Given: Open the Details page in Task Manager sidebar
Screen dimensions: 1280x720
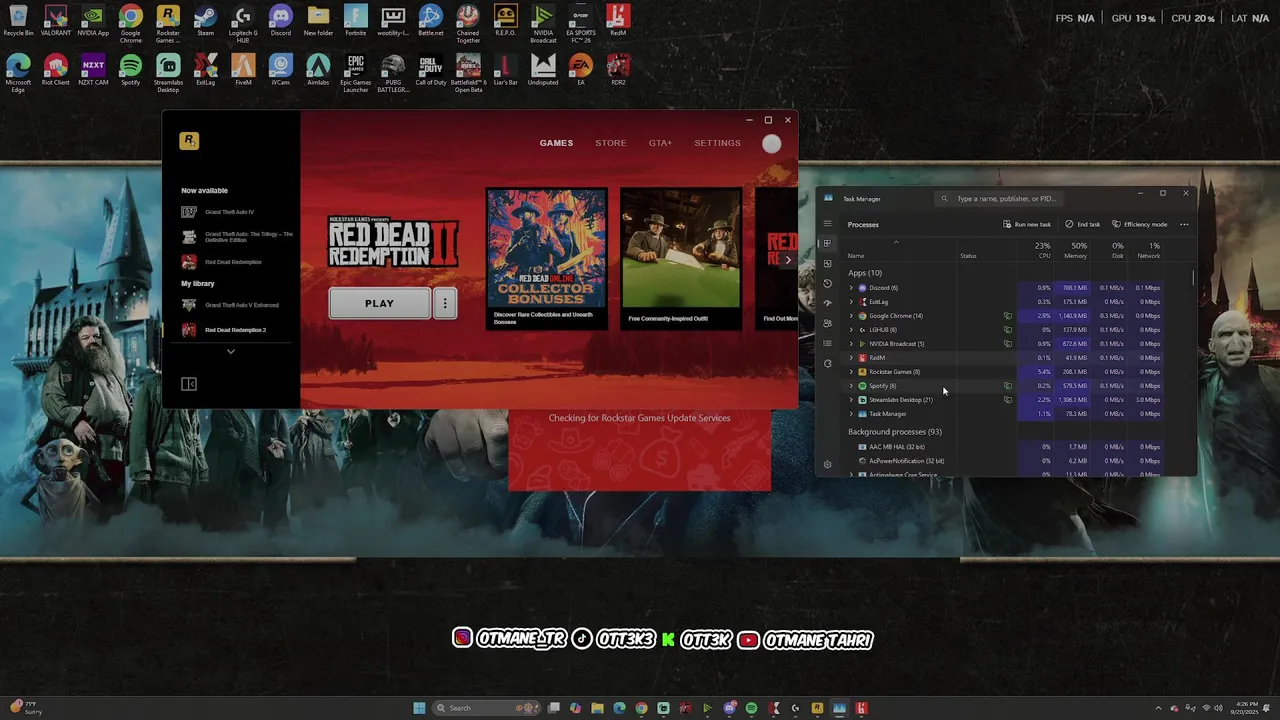Looking at the screenshot, I should pyautogui.click(x=827, y=343).
